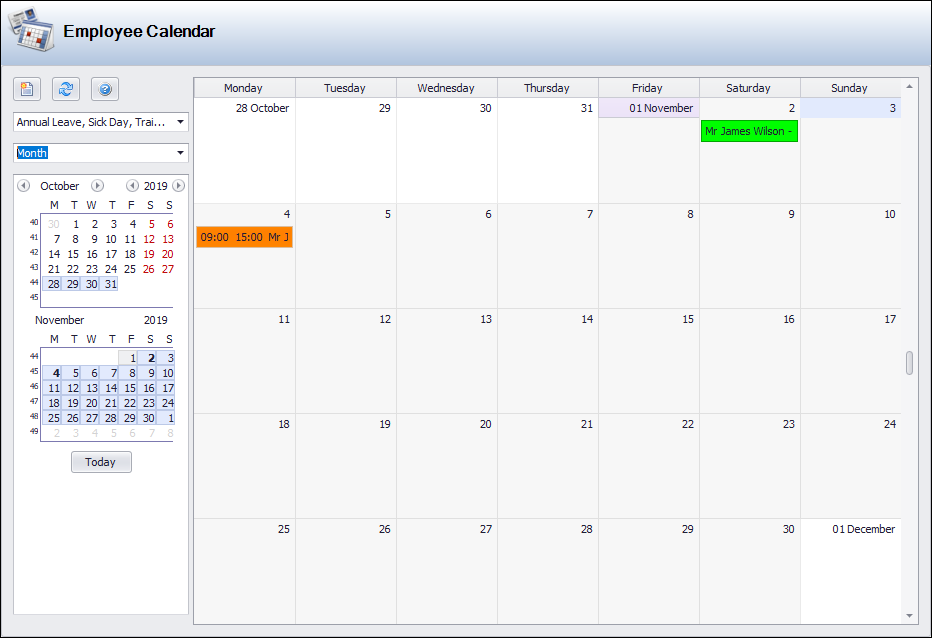Select 24 in the October mini calendar
This screenshot has width=932, height=638.
[111, 269]
